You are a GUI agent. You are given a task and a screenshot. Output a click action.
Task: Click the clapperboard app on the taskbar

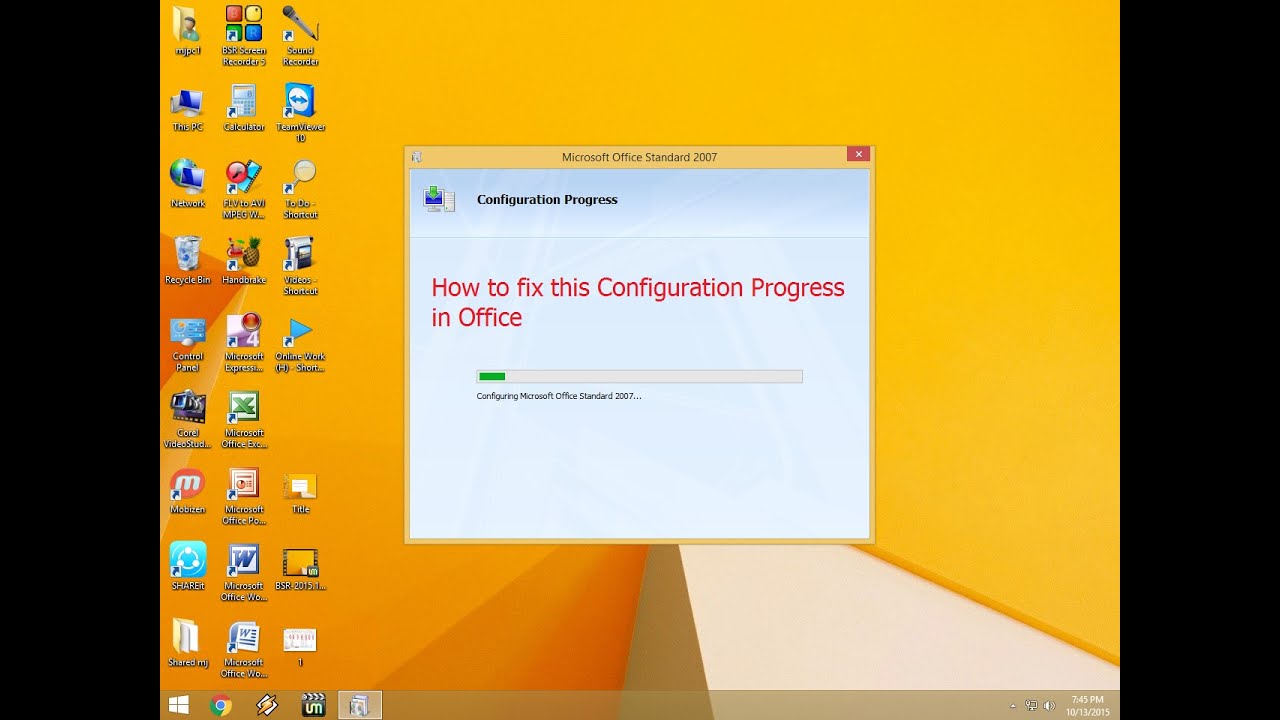click(313, 705)
